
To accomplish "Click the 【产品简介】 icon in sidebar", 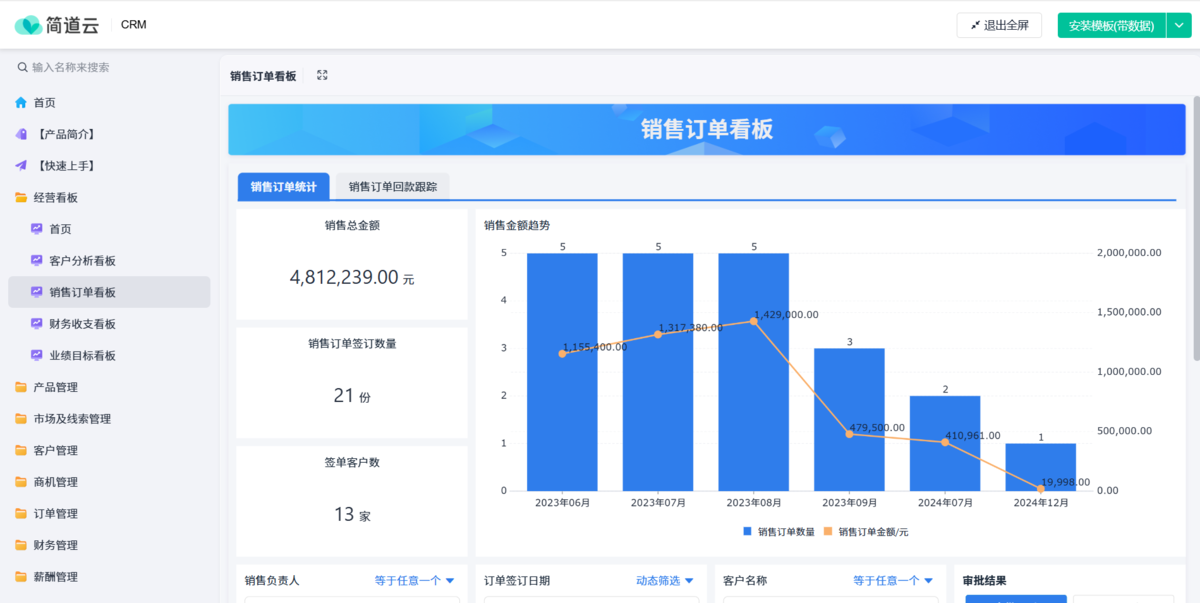I will pos(21,134).
